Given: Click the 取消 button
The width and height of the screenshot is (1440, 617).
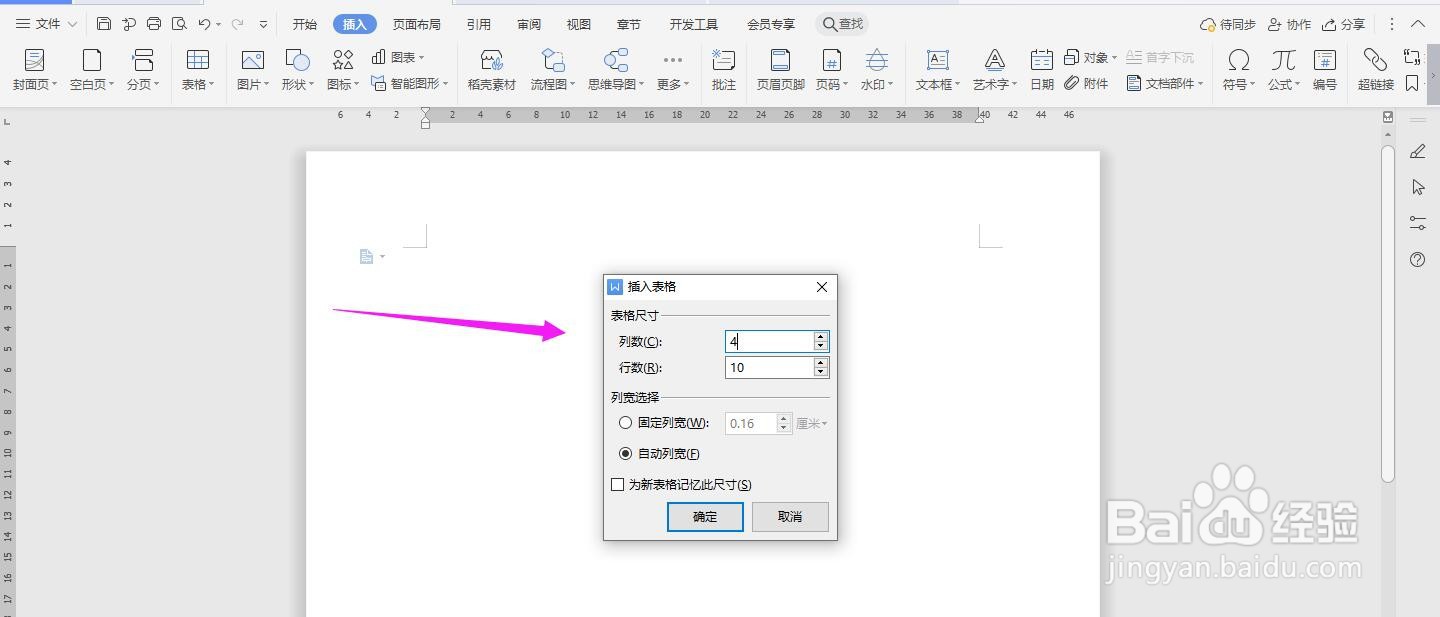Looking at the screenshot, I should (x=790, y=516).
